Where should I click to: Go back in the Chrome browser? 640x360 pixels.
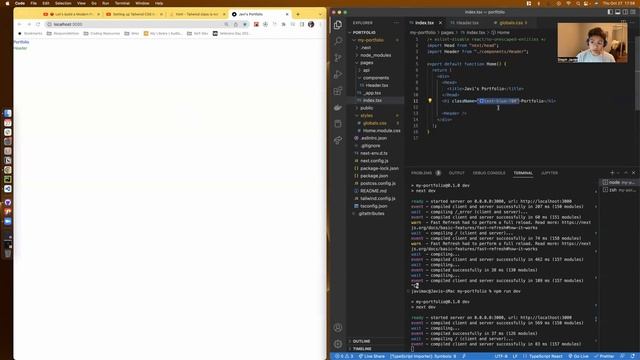[19, 24]
